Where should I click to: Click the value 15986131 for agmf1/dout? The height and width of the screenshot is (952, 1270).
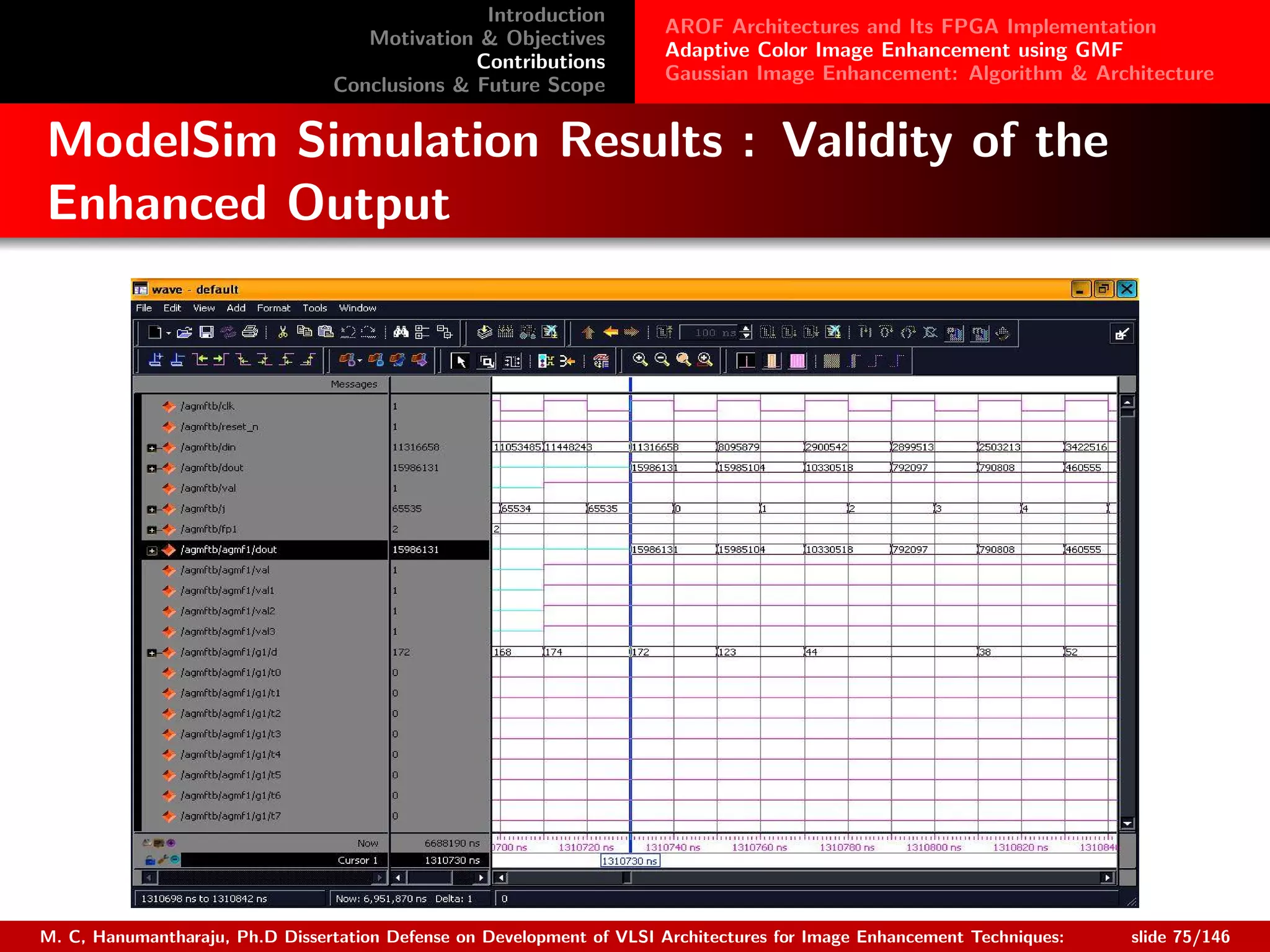click(415, 550)
